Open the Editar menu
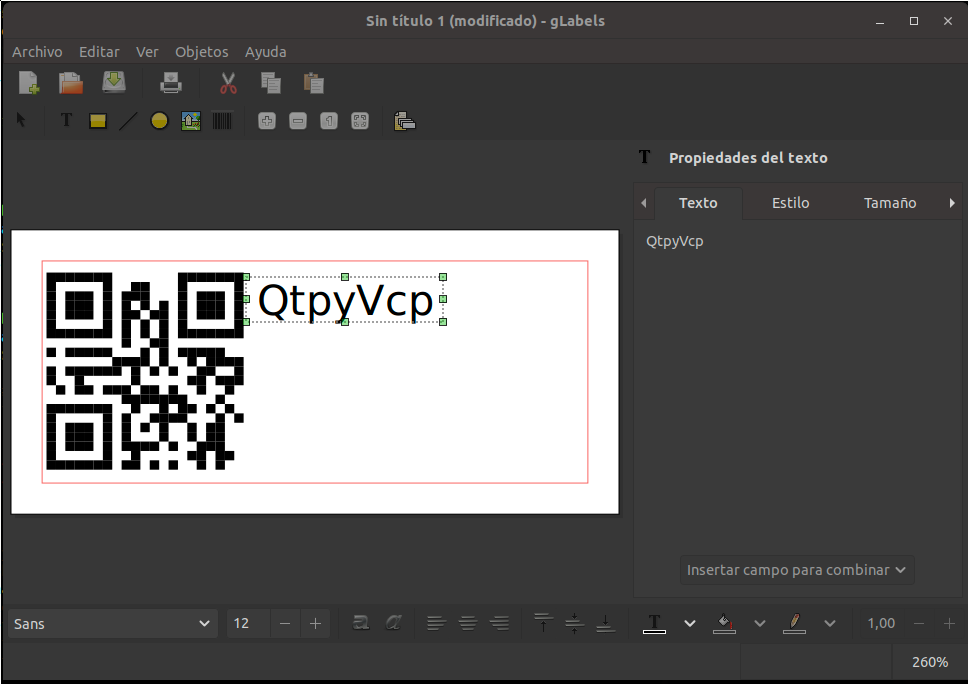Screen dimensions: 968x684 point(99,52)
